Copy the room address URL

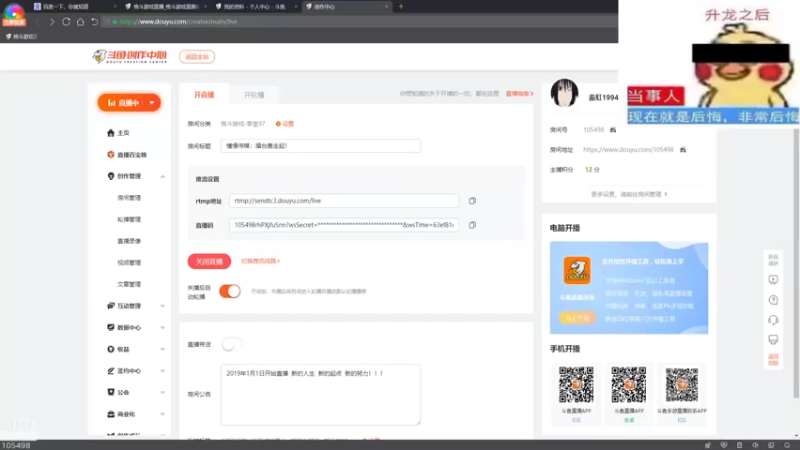683,149
